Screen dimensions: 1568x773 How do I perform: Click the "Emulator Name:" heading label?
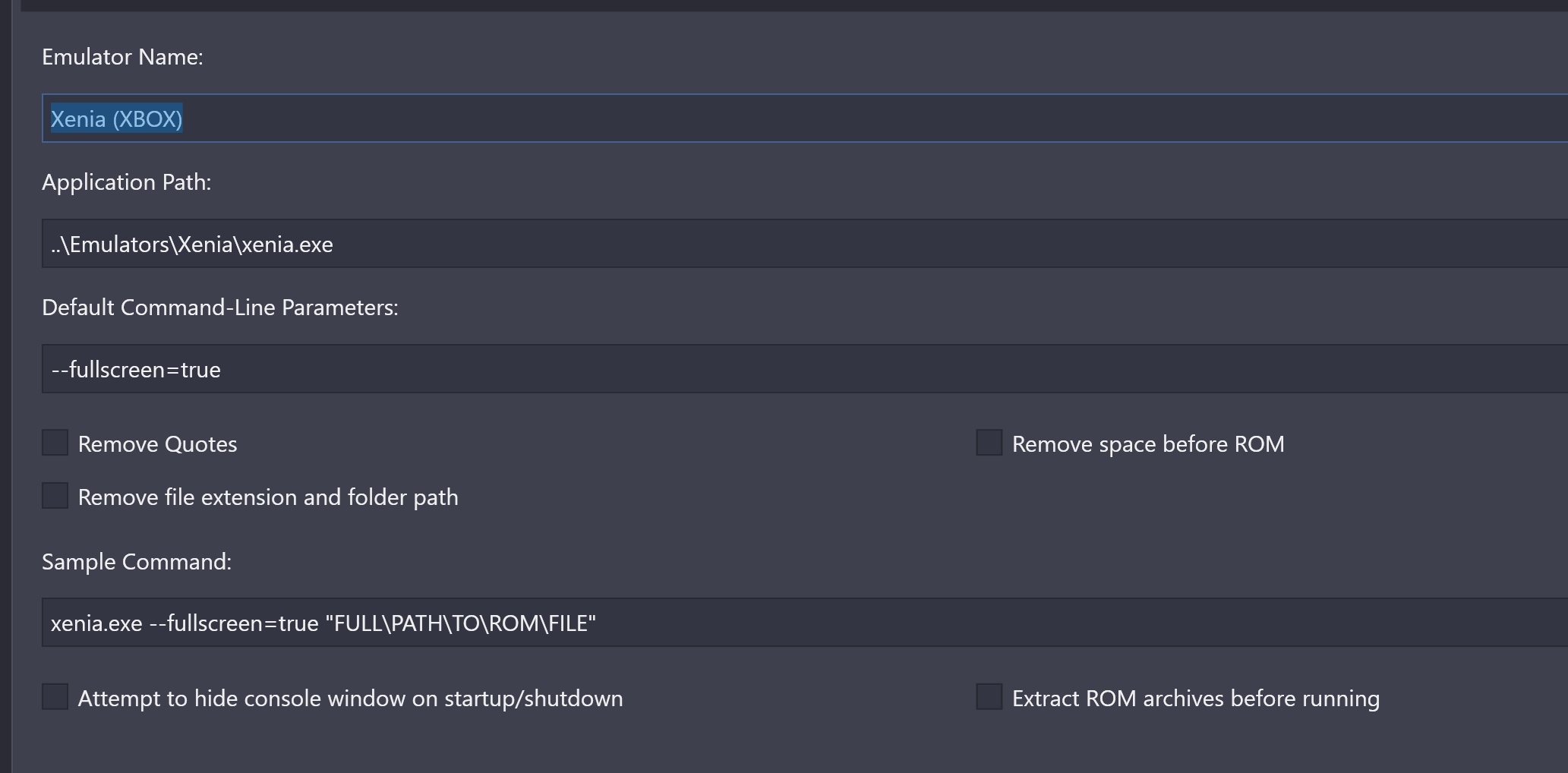click(122, 57)
